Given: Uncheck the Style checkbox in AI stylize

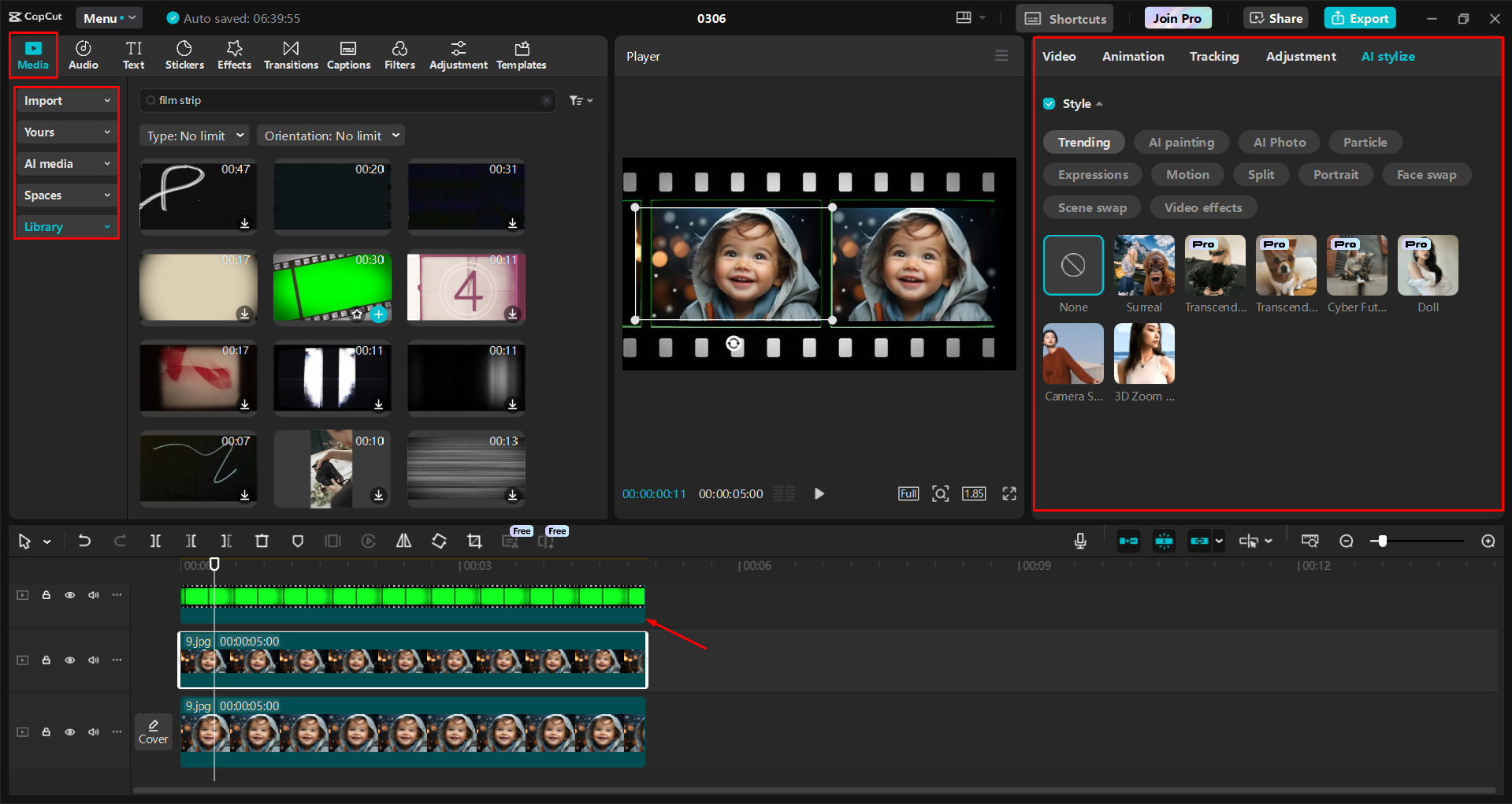Looking at the screenshot, I should click(x=1049, y=103).
